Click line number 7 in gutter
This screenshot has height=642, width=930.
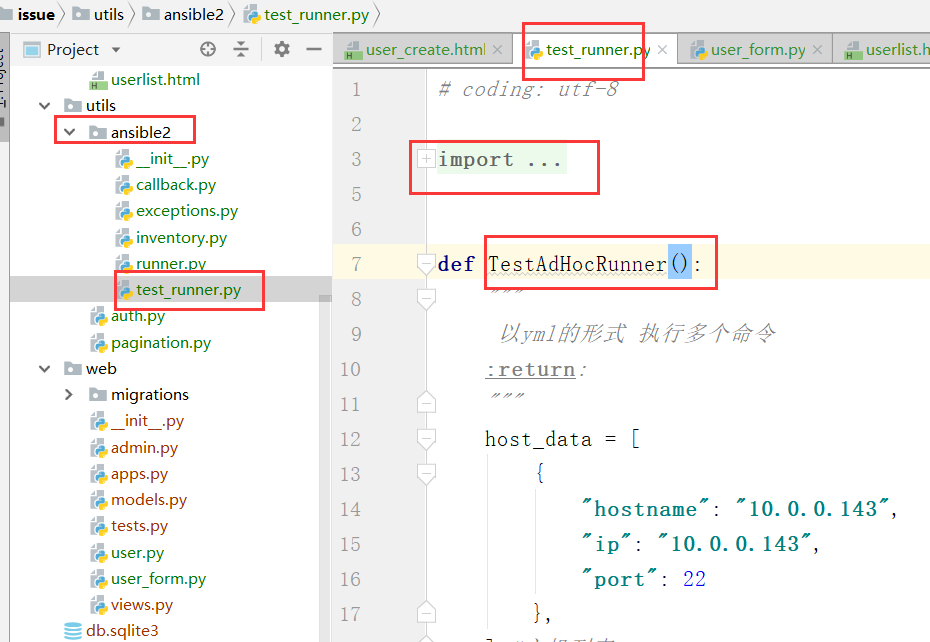click(x=356, y=263)
